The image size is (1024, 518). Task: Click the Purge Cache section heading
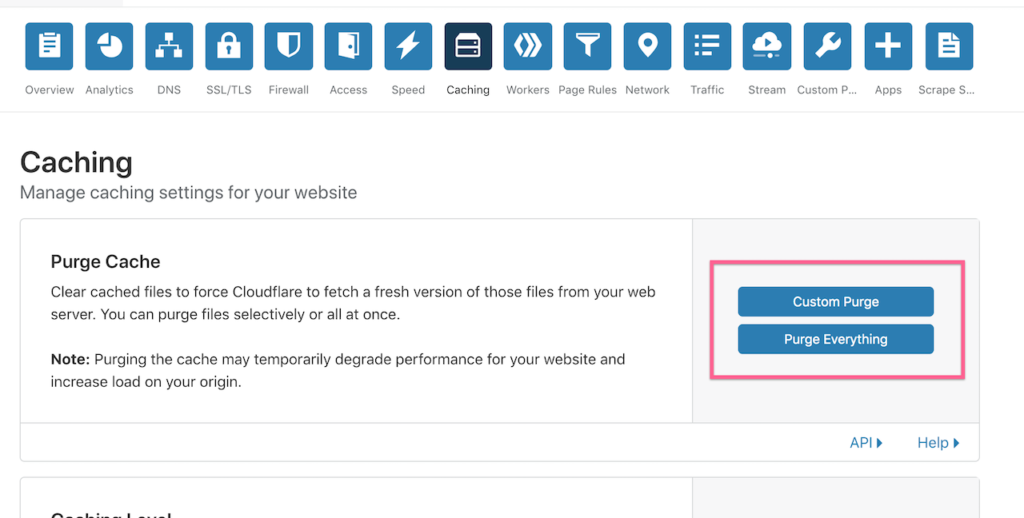coord(105,262)
